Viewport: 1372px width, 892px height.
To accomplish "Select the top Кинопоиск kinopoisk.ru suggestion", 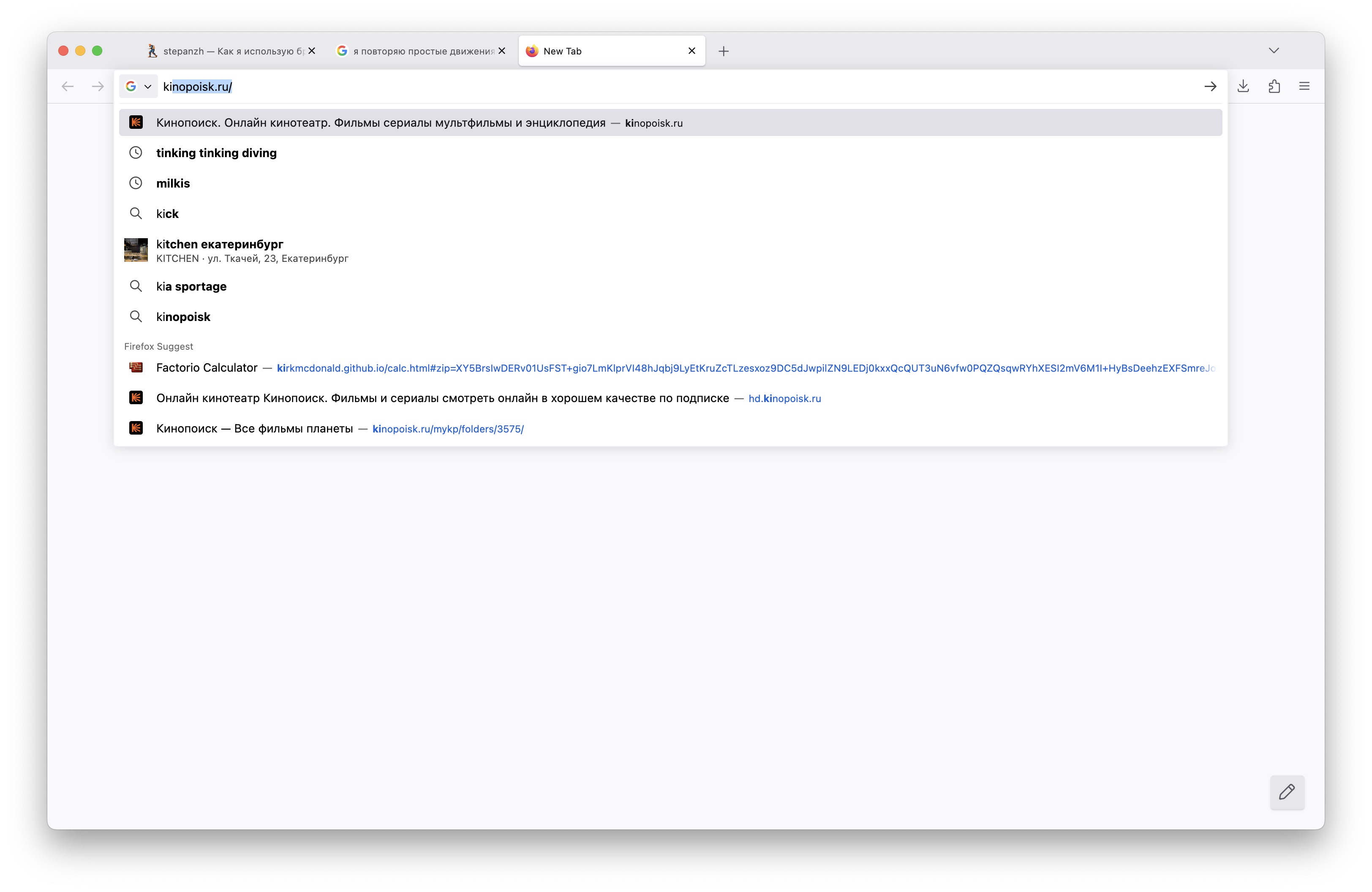I will coord(670,123).
